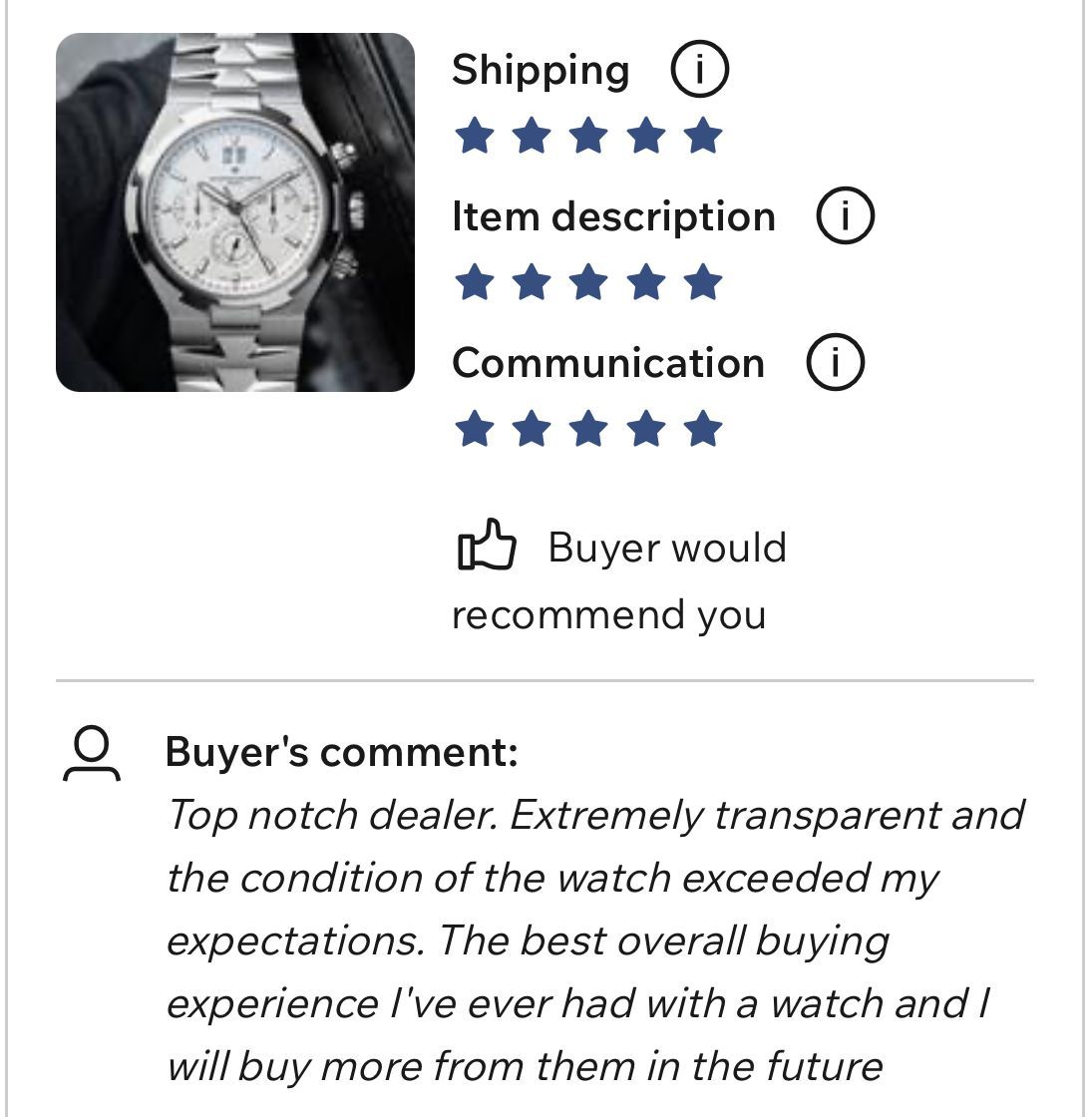Click the first star under Item description
This screenshot has width=1092, height=1117.
[x=473, y=282]
